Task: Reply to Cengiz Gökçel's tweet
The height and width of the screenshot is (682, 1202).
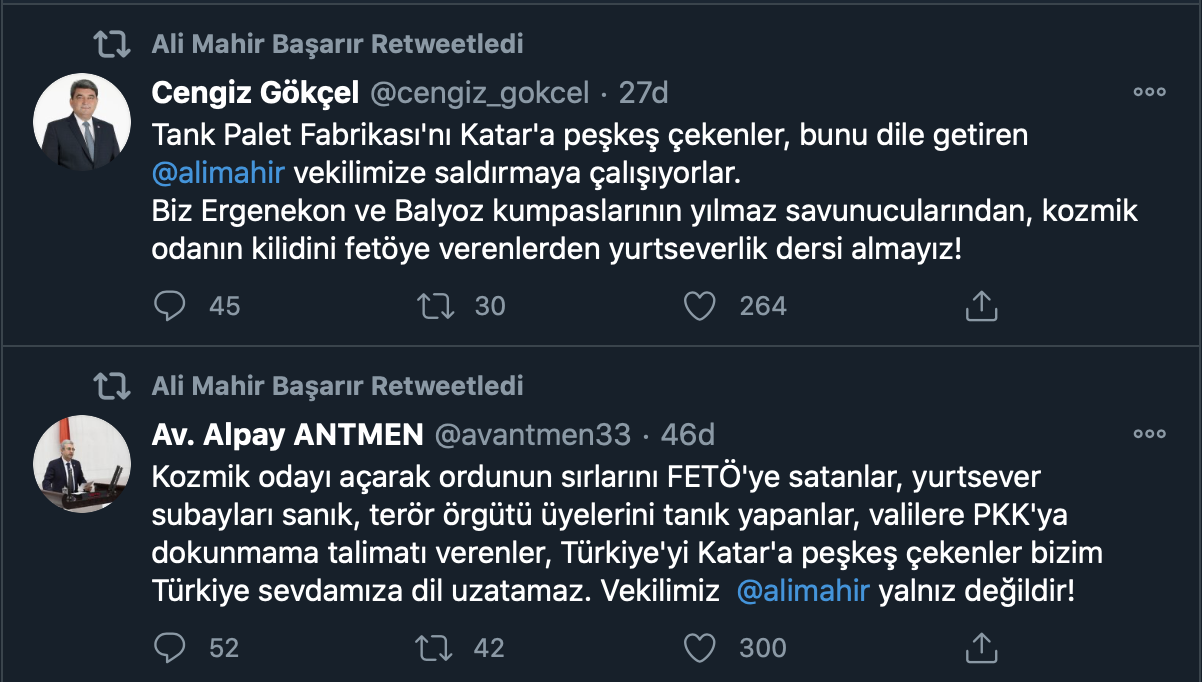Action: pos(170,306)
